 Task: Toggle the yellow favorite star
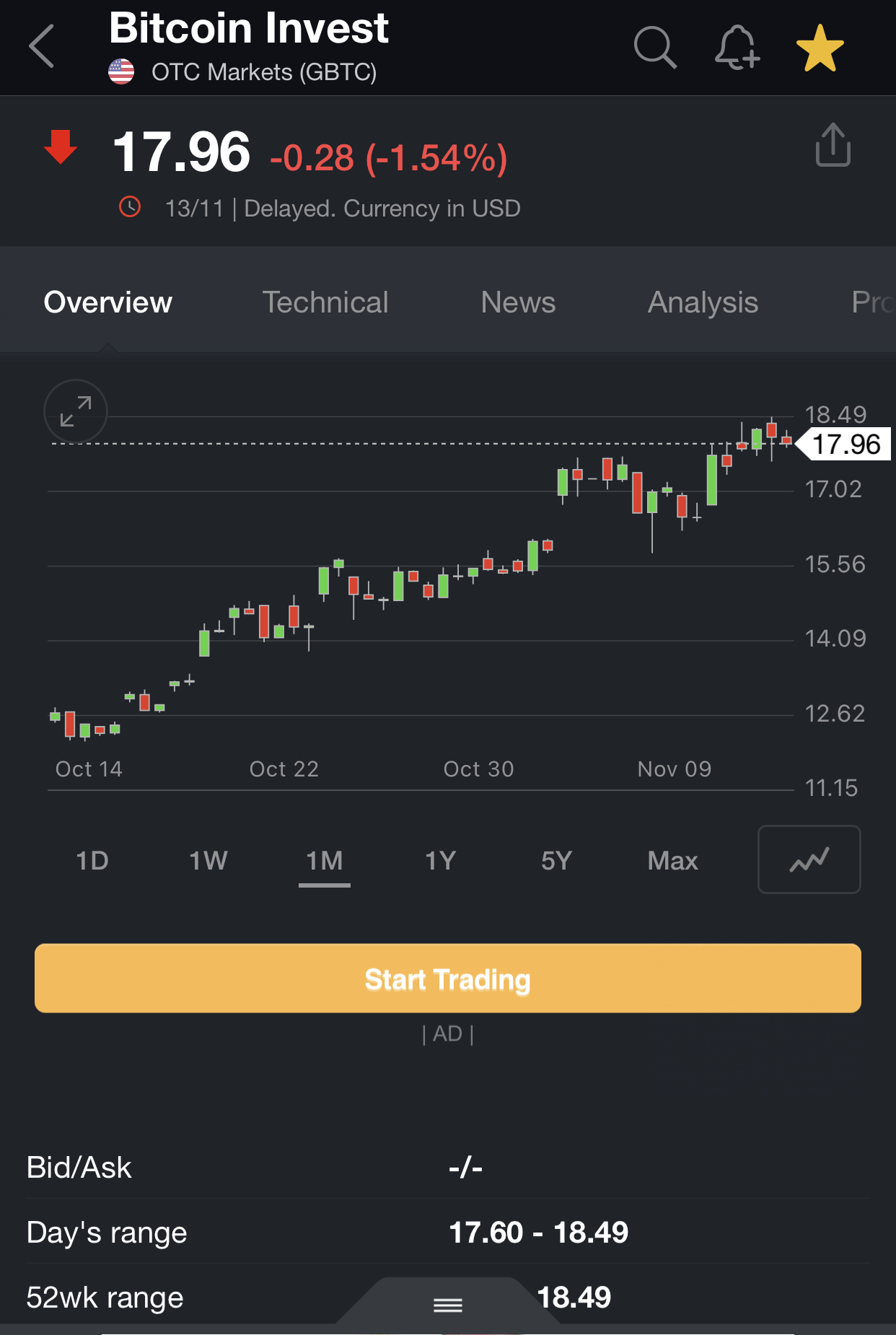pos(820,48)
